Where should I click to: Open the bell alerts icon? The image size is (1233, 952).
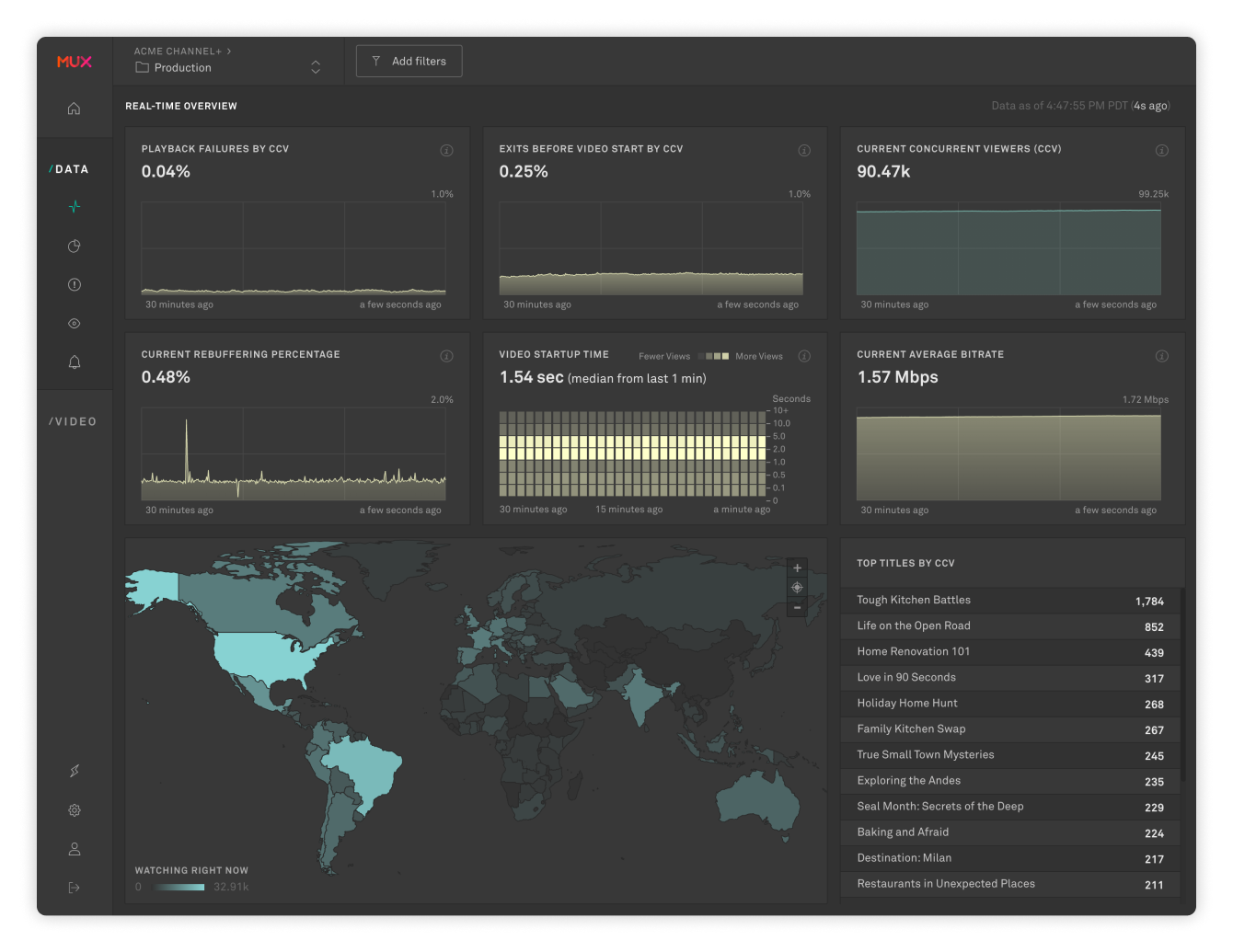pos(75,361)
